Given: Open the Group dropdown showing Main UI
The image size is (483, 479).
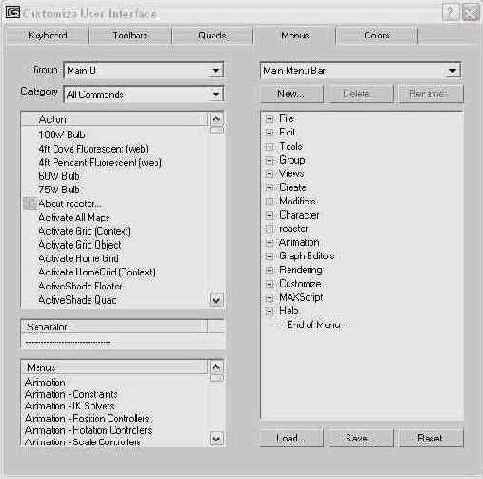Looking at the screenshot, I should (x=144, y=70).
